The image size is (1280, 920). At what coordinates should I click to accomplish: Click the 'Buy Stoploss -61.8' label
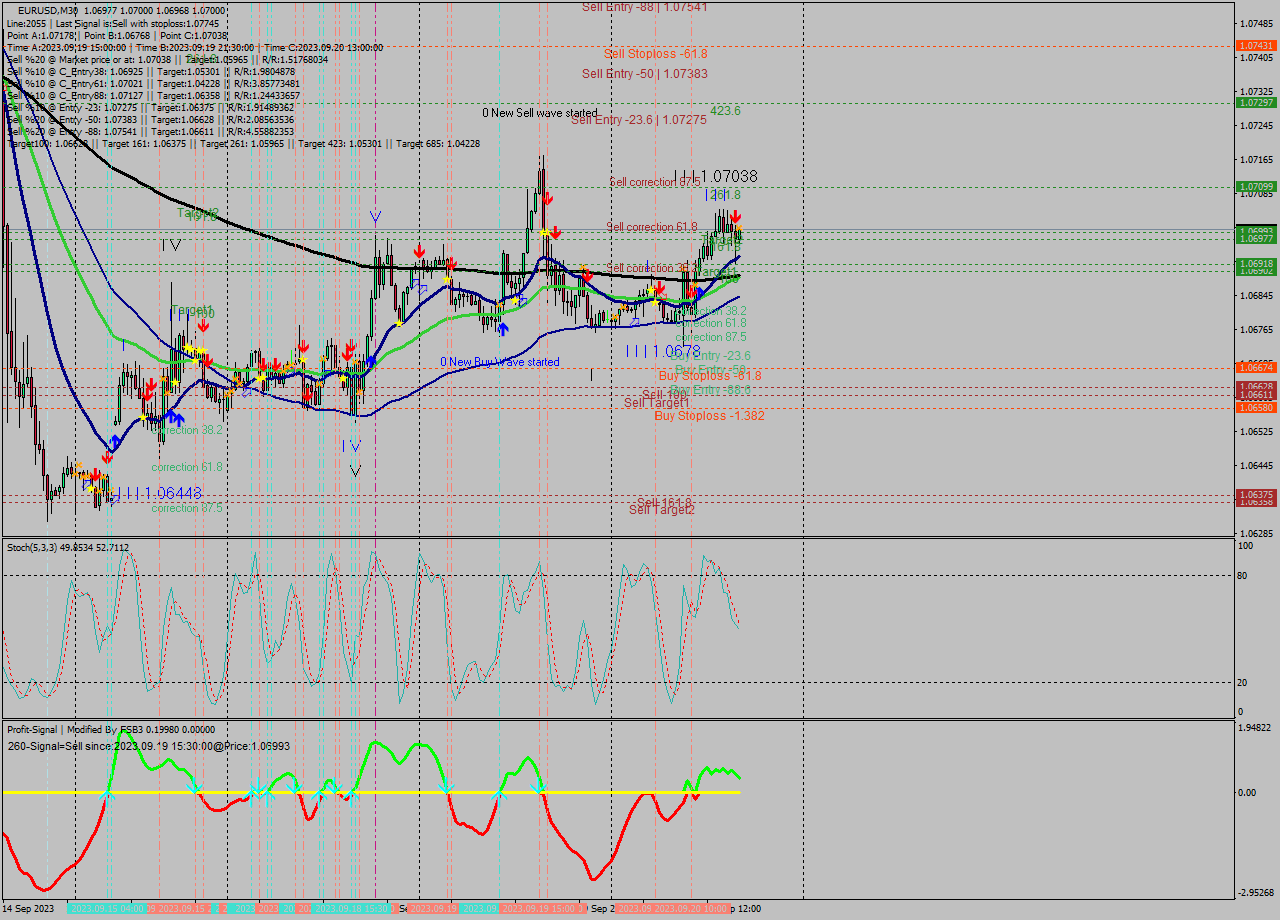pyautogui.click(x=710, y=376)
